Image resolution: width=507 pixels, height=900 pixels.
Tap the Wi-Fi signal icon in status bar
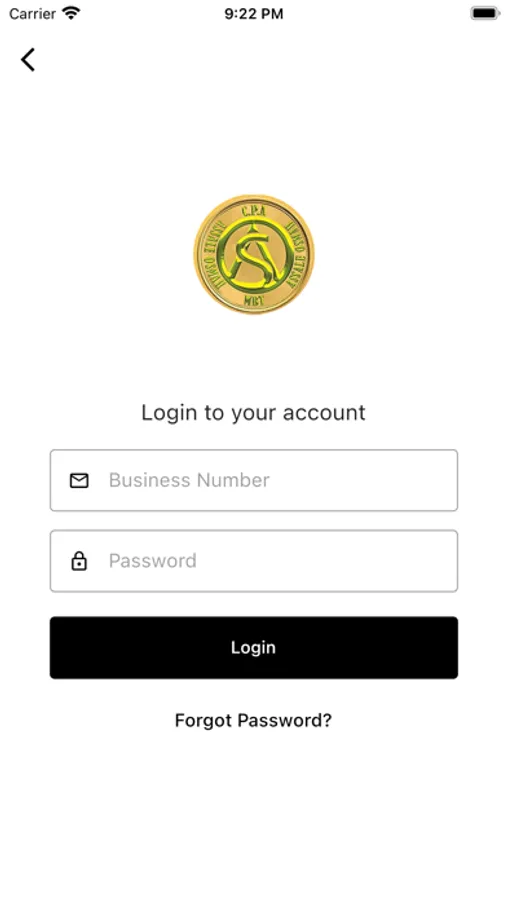tap(71, 13)
